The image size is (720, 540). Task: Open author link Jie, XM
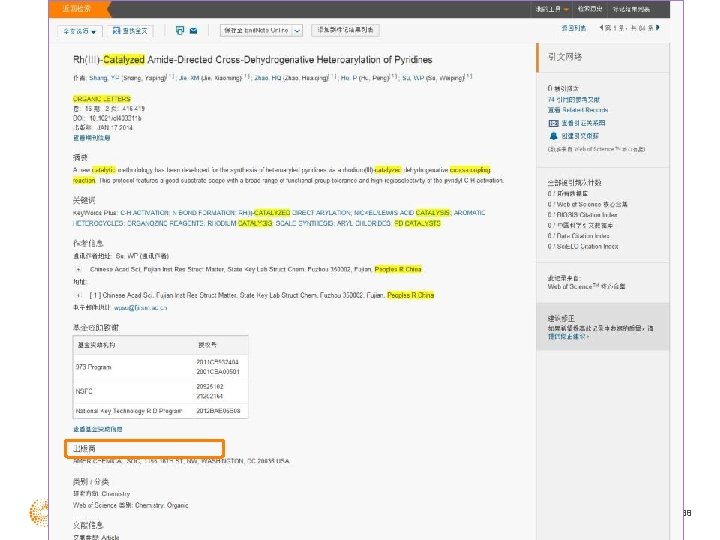pyautogui.click(x=189, y=78)
